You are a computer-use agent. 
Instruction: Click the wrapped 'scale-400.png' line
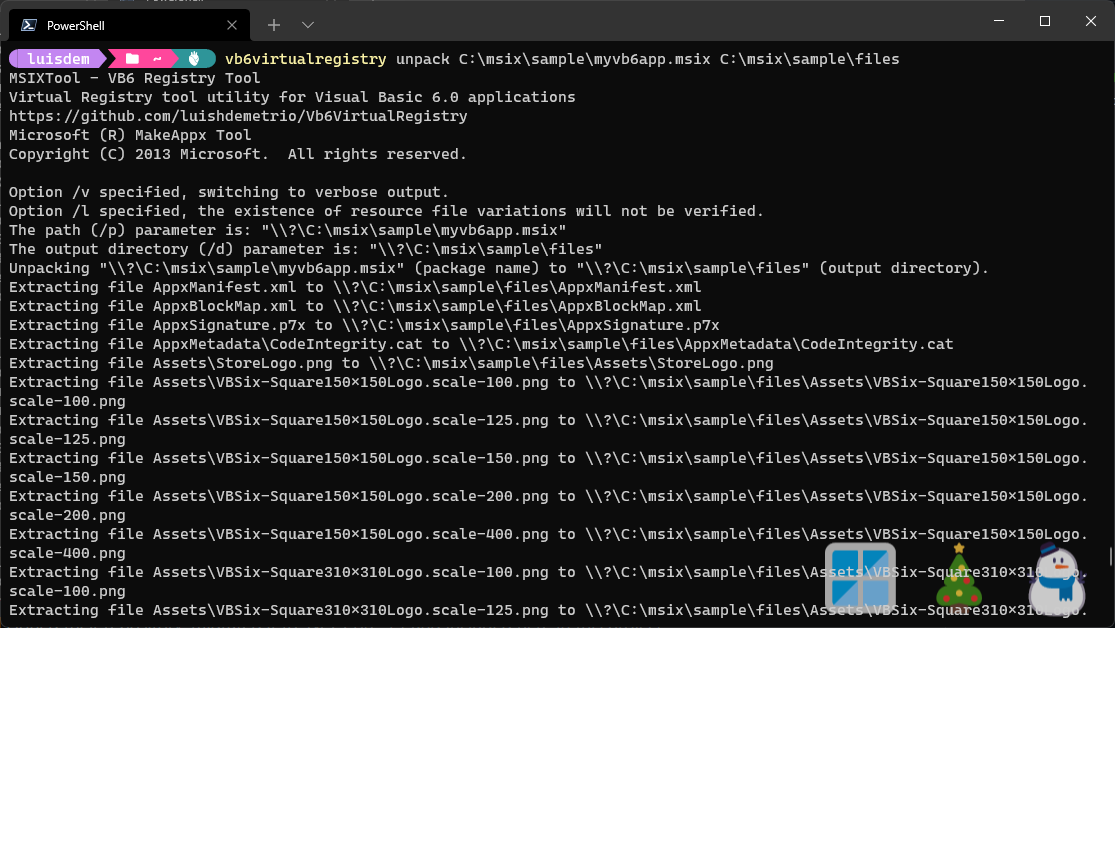coord(67,553)
